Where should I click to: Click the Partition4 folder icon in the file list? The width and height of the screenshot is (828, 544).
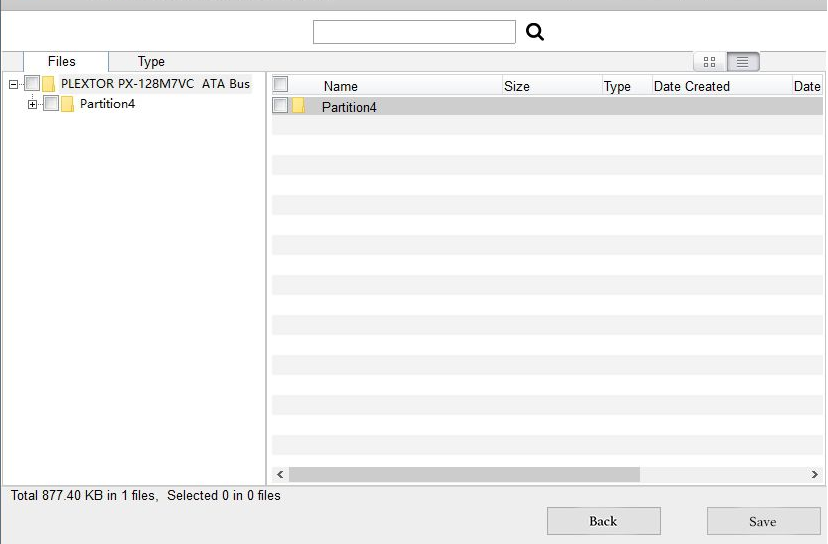pos(298,106)
